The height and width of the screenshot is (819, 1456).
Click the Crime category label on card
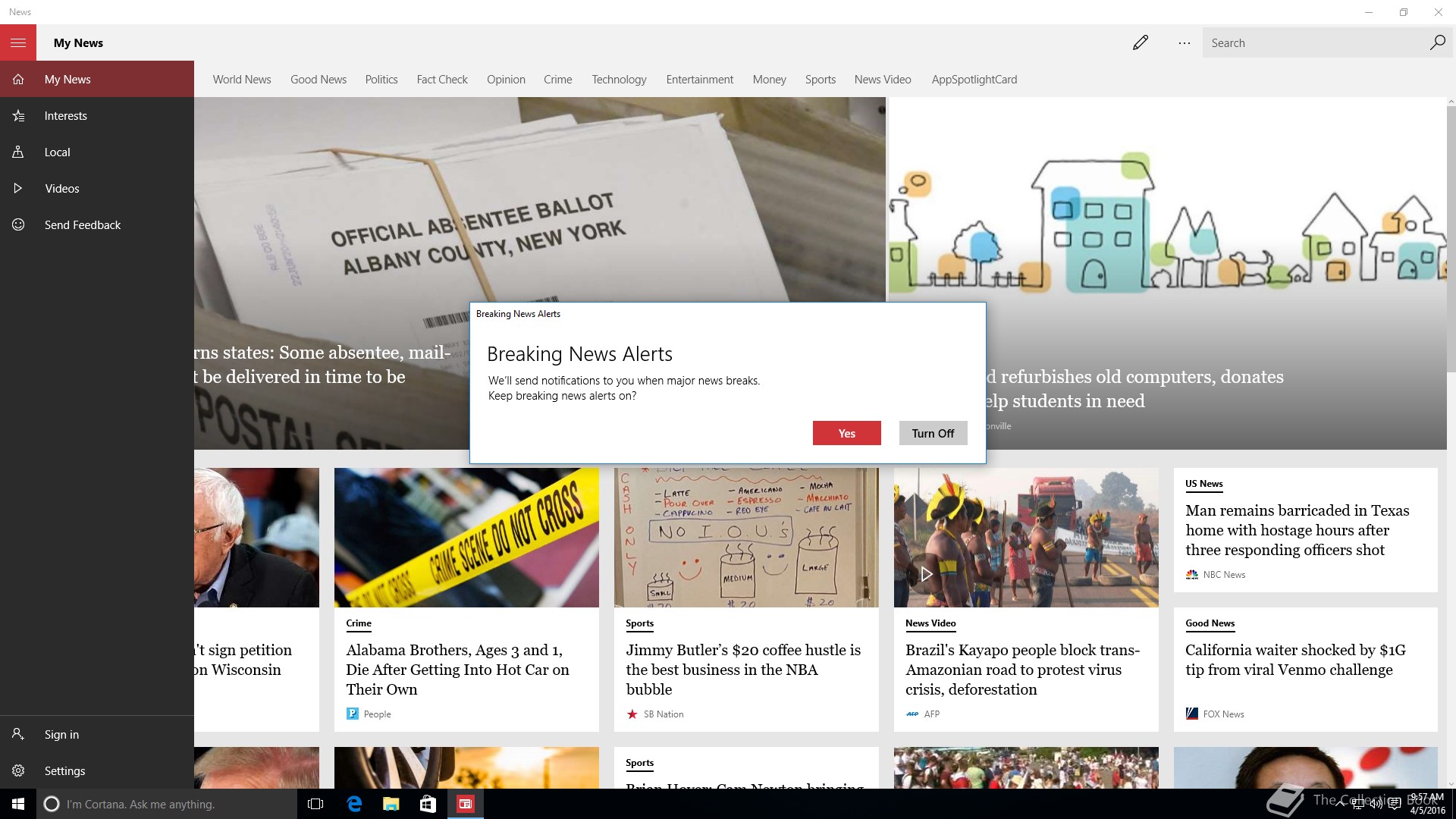[x=359, y=623]
